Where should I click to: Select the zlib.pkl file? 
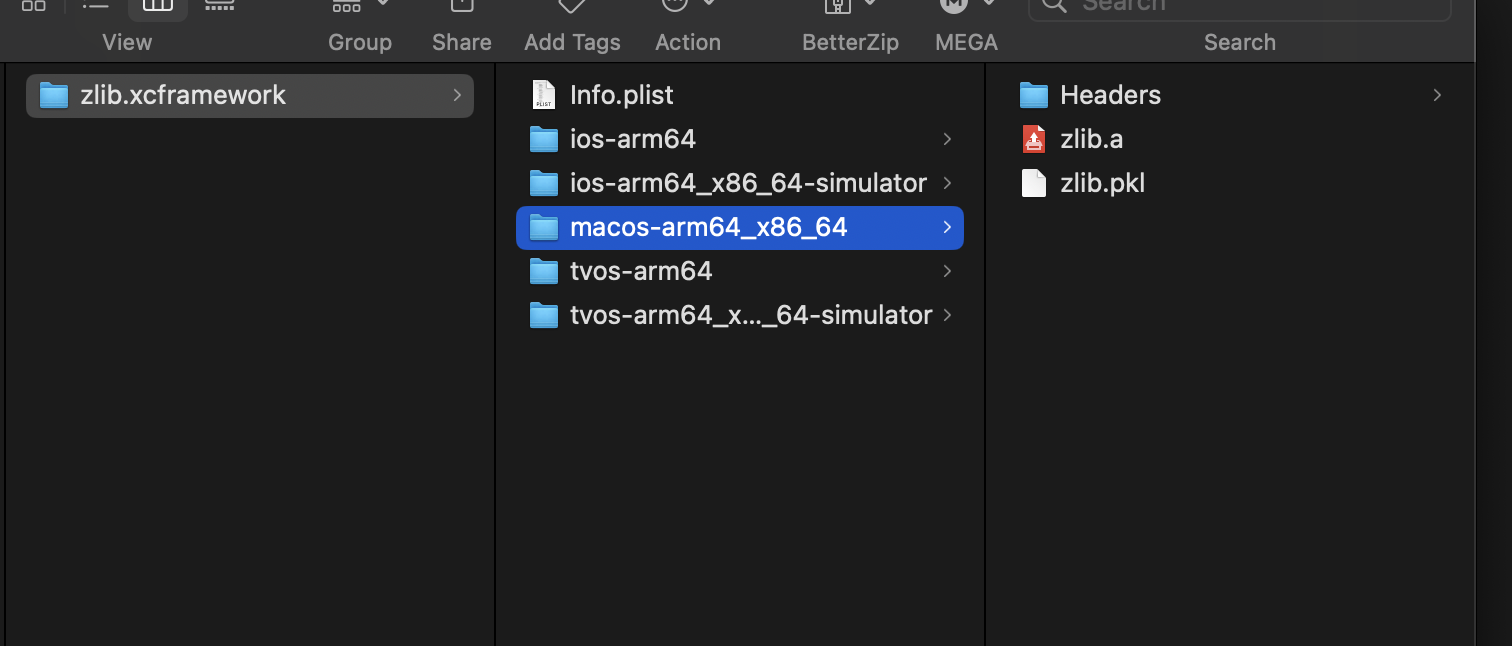pyautogui.click(x=1102, y=183)
